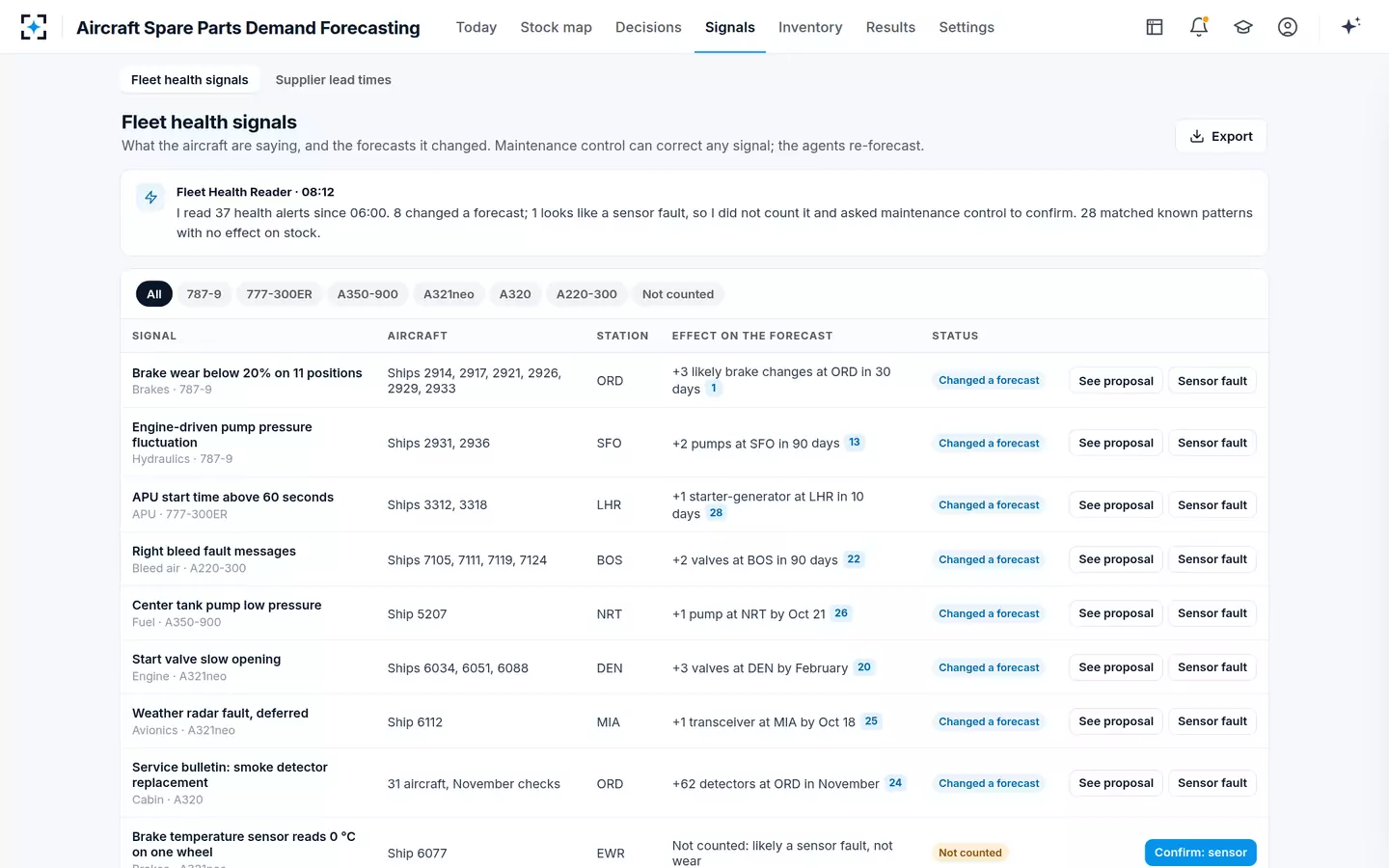Mark APU start time as sensor fault
Image resolution: width=1389 pixels, height=868 pixels.
[x=1212, y=504]
